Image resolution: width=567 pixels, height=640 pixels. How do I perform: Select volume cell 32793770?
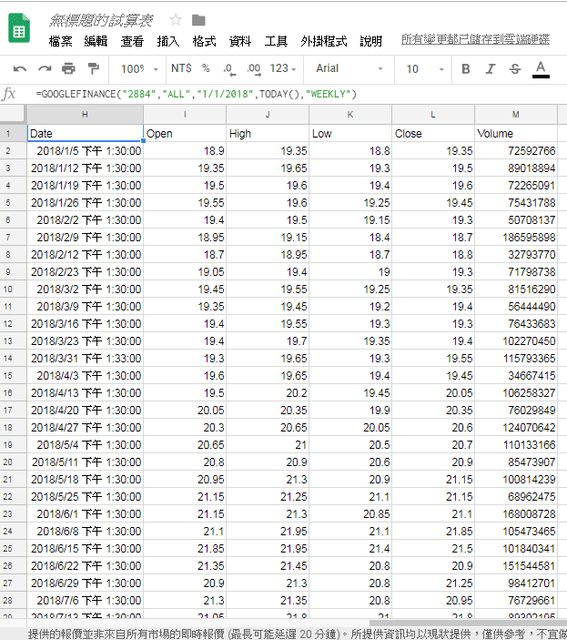tap(516, 255)
